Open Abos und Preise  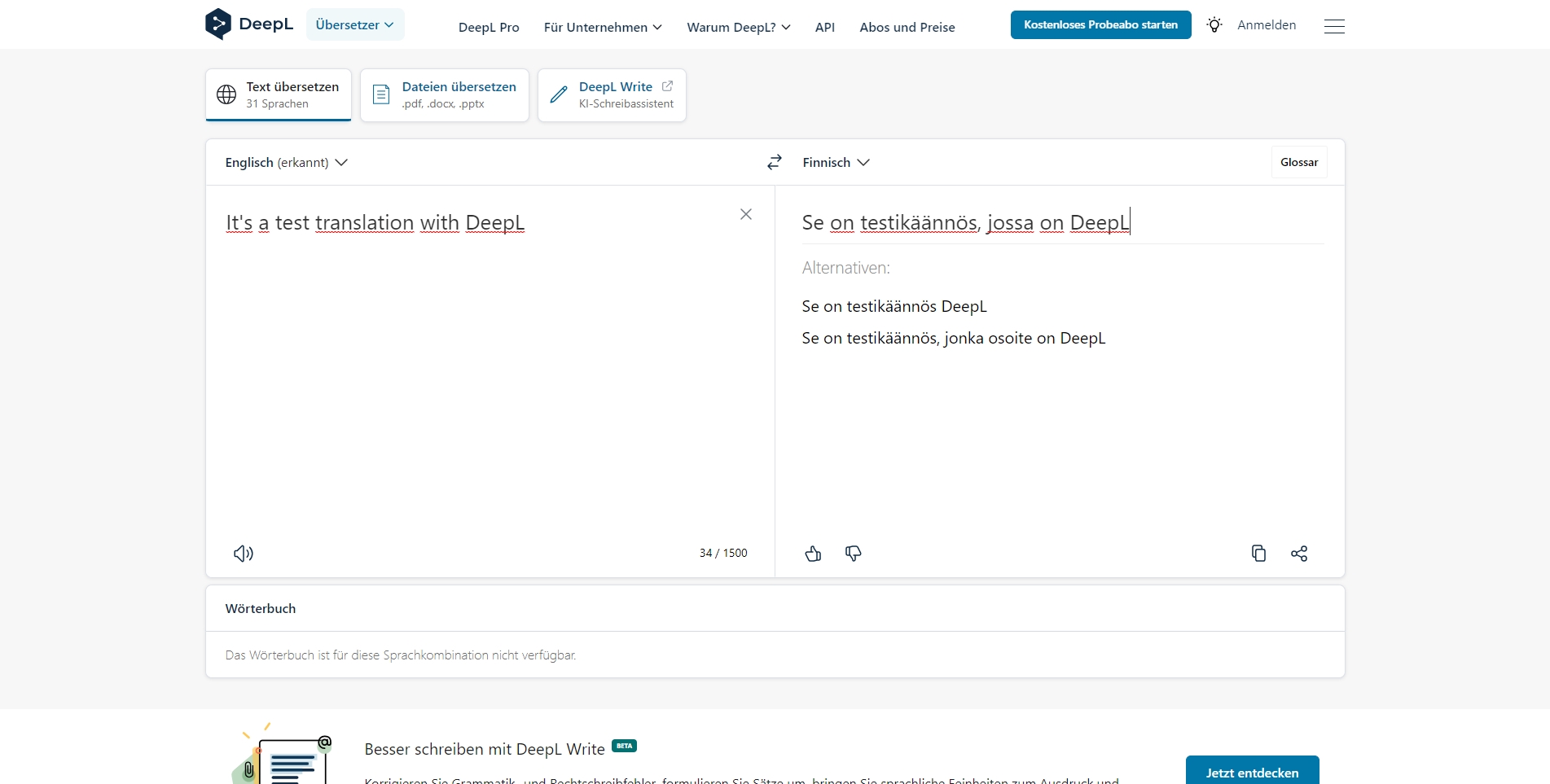click(907, 27)
